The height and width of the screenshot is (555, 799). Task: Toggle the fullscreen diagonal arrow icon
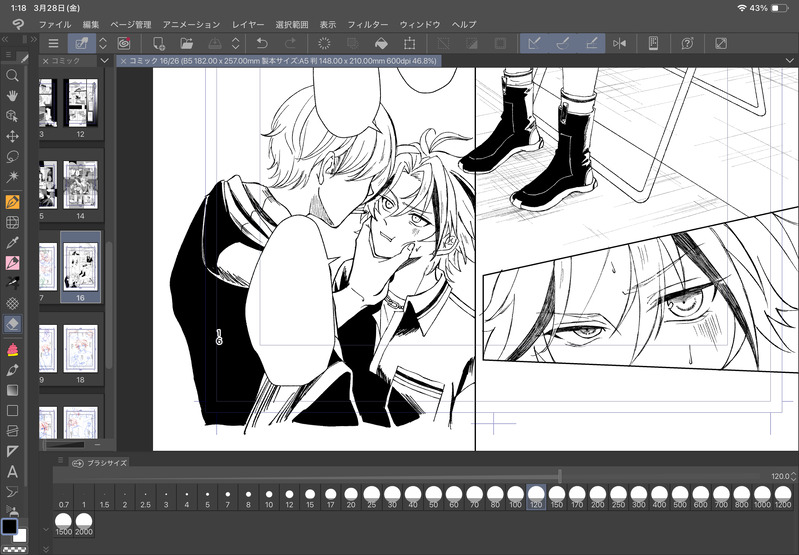(x=721, y=44)
